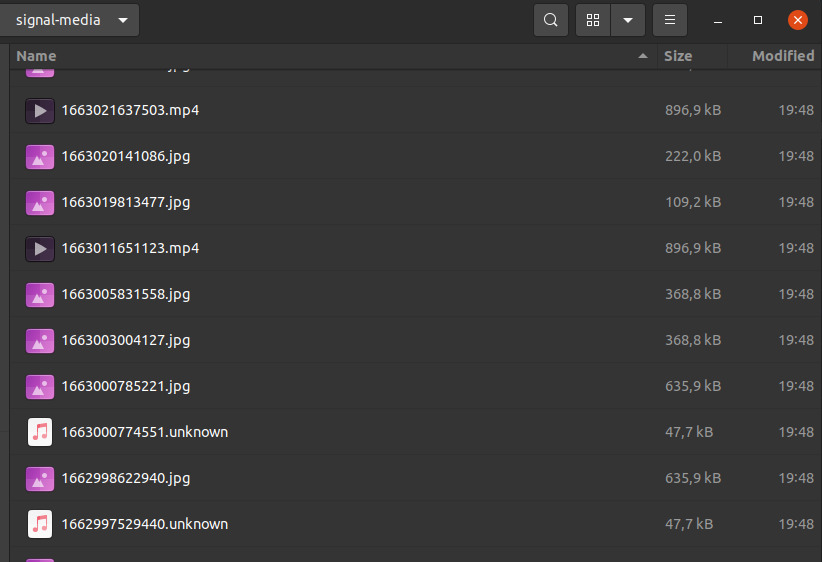Select the 1663020141086.jpg image icon
The width and height of the screenshot is (822, 562).
pos(39,156)
